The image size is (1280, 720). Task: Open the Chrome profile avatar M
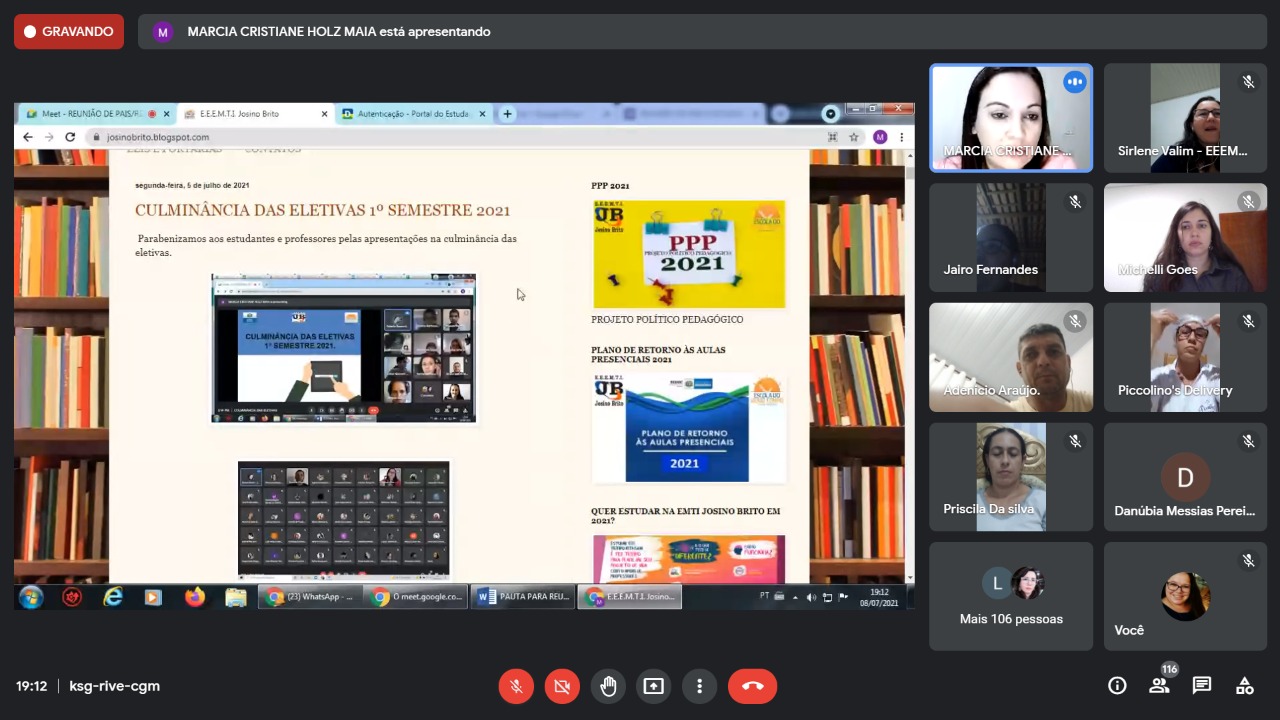pyautogui.click(x=880, y=137)
